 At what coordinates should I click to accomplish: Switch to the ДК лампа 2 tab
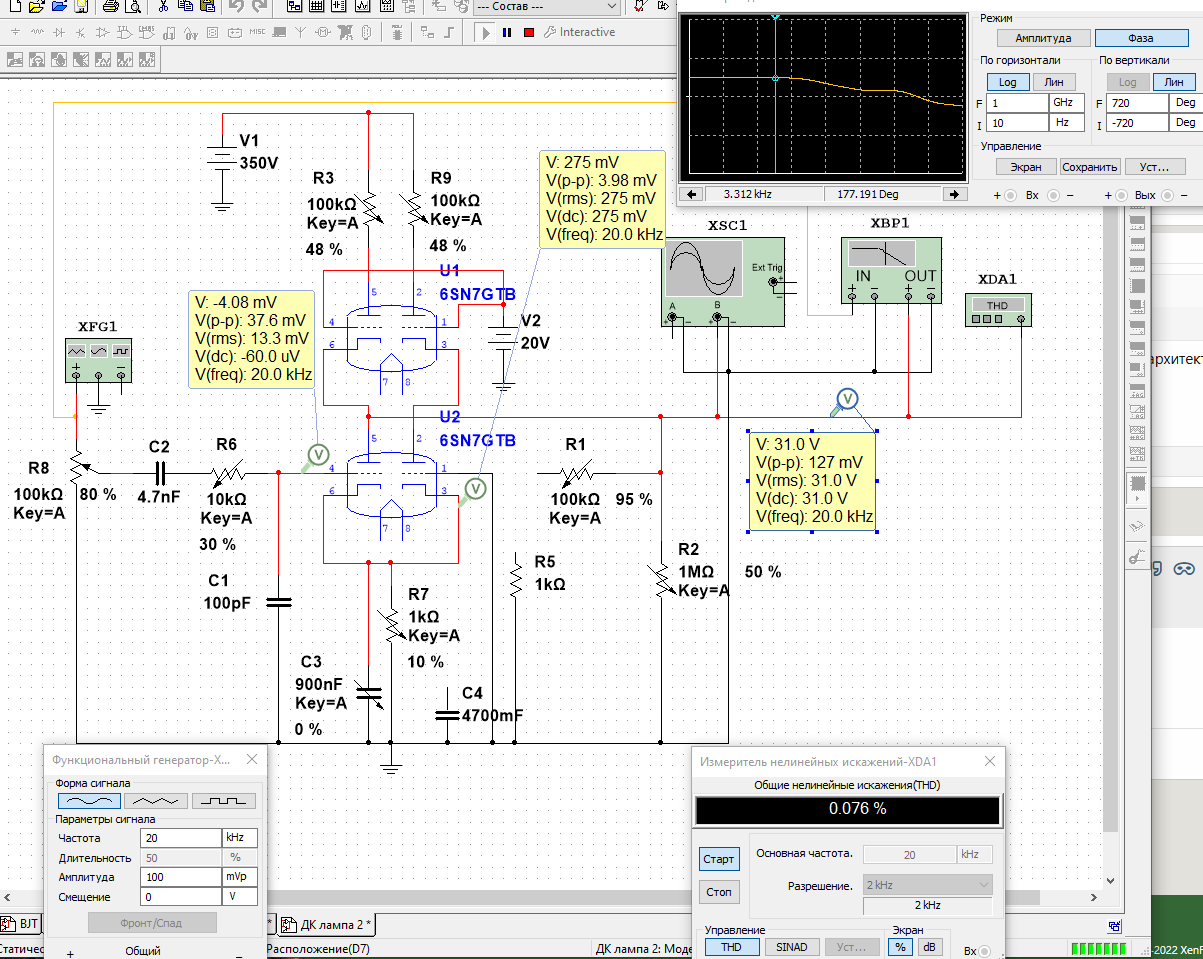(327, 923)
